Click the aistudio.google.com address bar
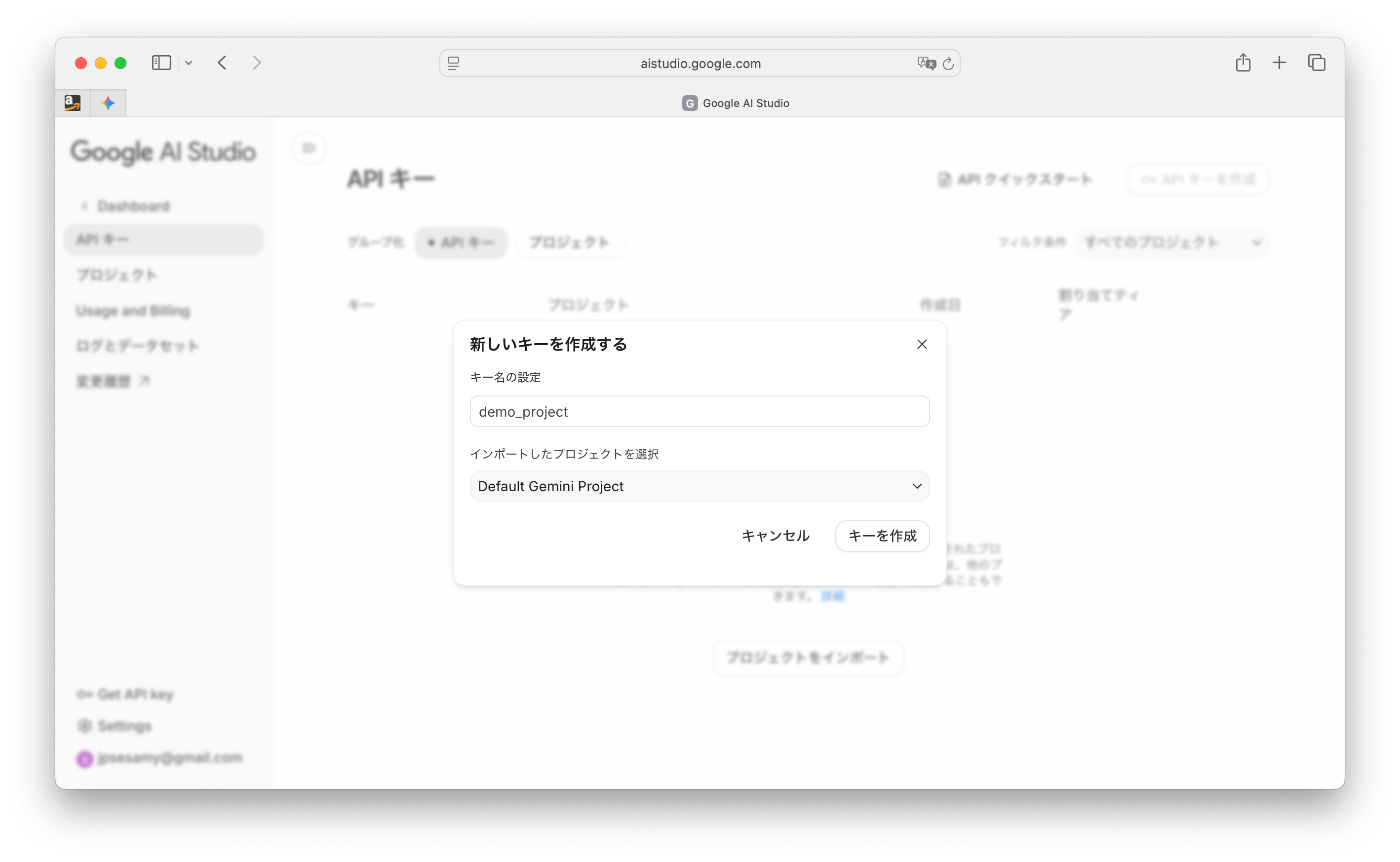The width and height of the screenshot is (1400, 862). pos(700,63)
